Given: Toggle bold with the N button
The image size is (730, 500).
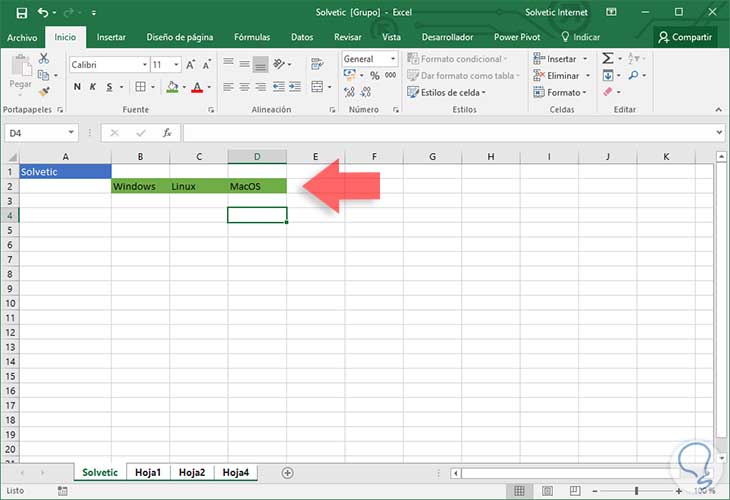Looking at the screenshot, I should point(77,87).
